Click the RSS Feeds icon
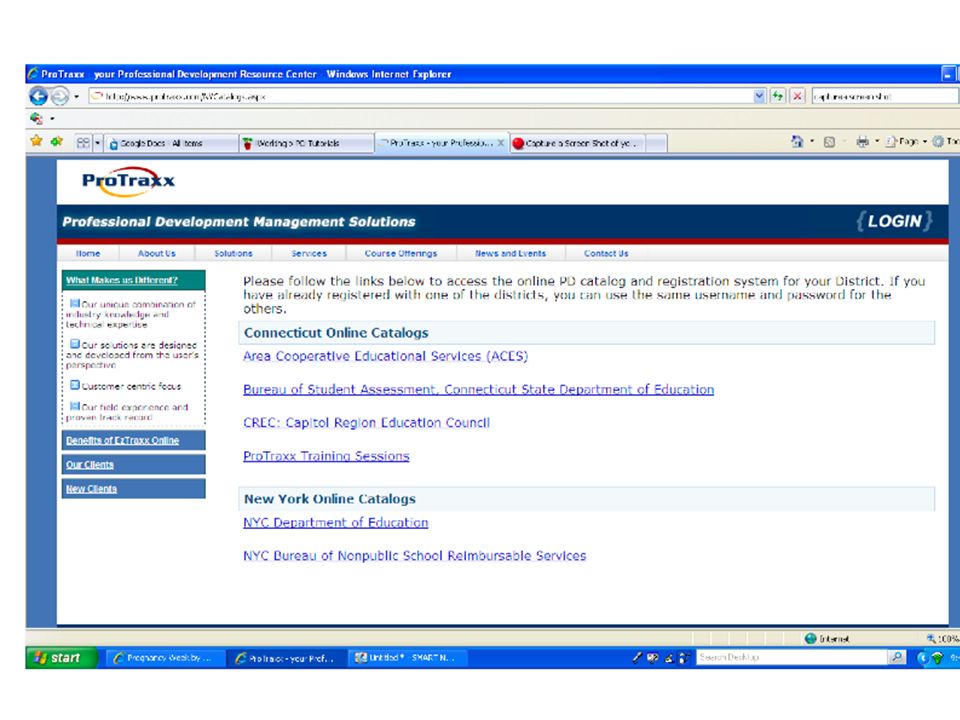Viewport: 960px width, 720px height. click(830, 142)
